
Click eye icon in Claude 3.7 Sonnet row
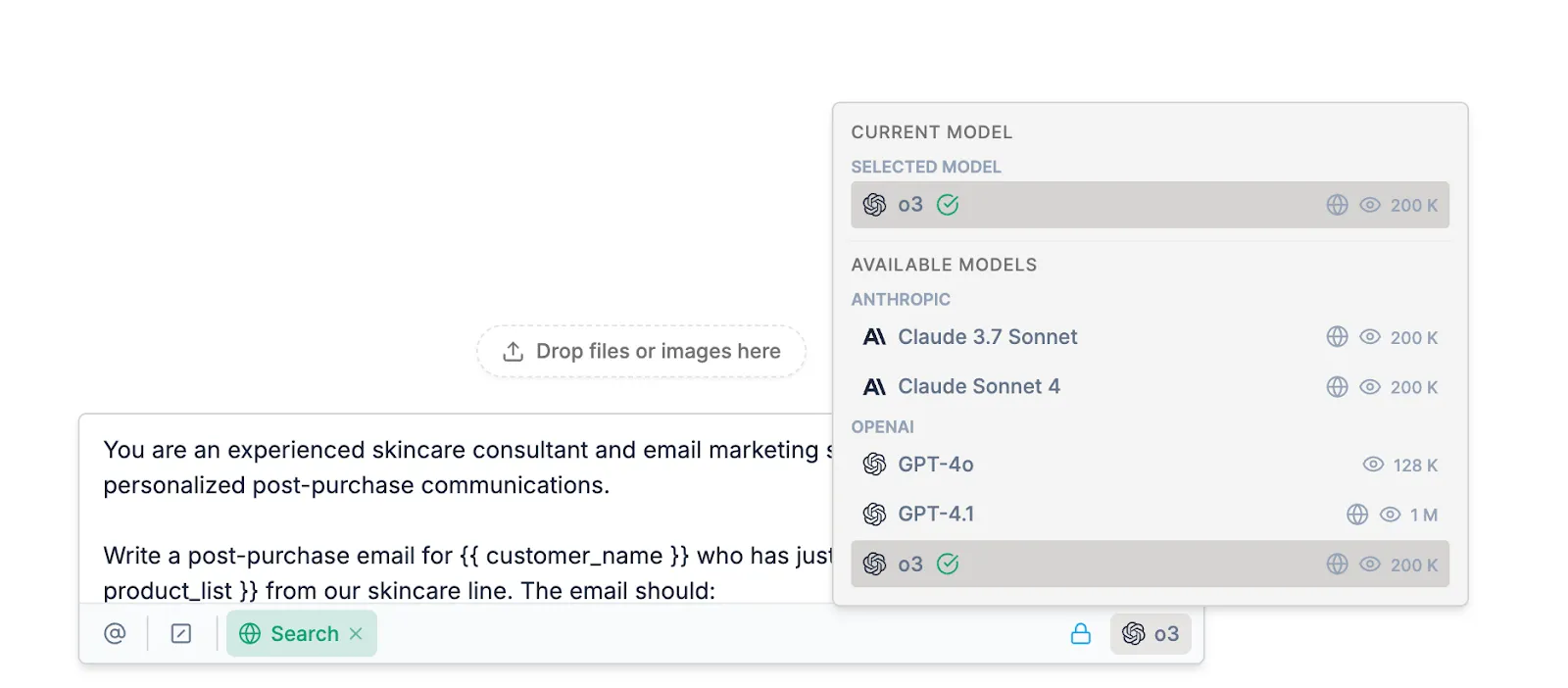[x=1370, y=337]
